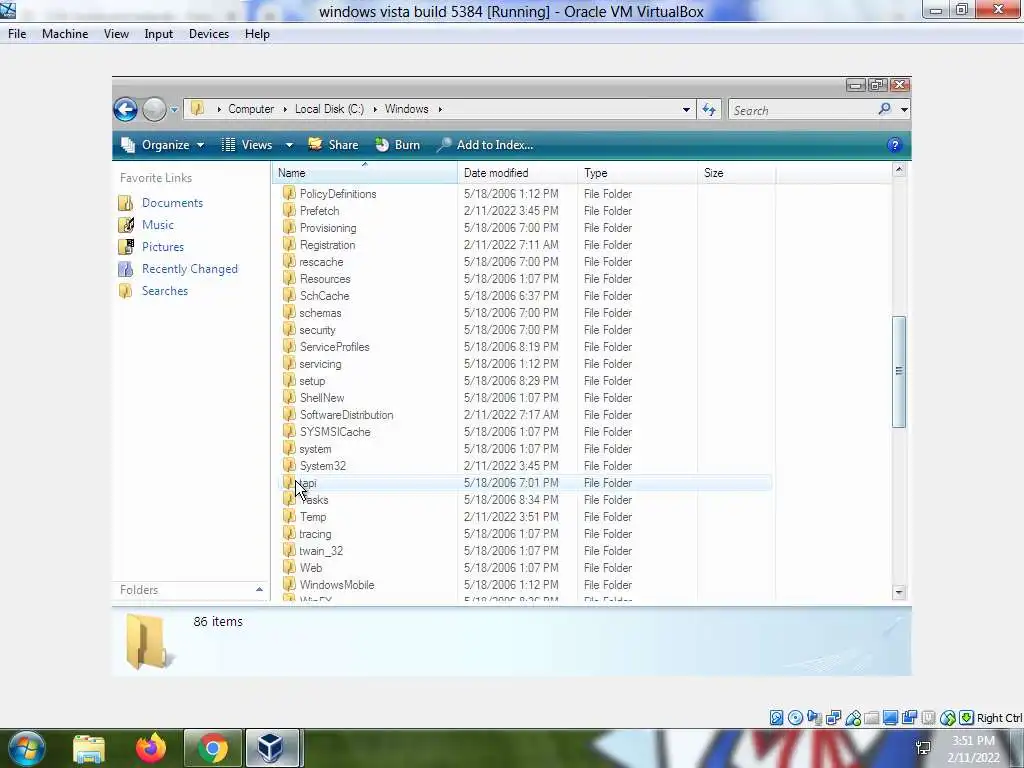Viewport: 1024px width, 768px height.
Task: Select the PolicyDefinitions folder icon
Action: 289,193
